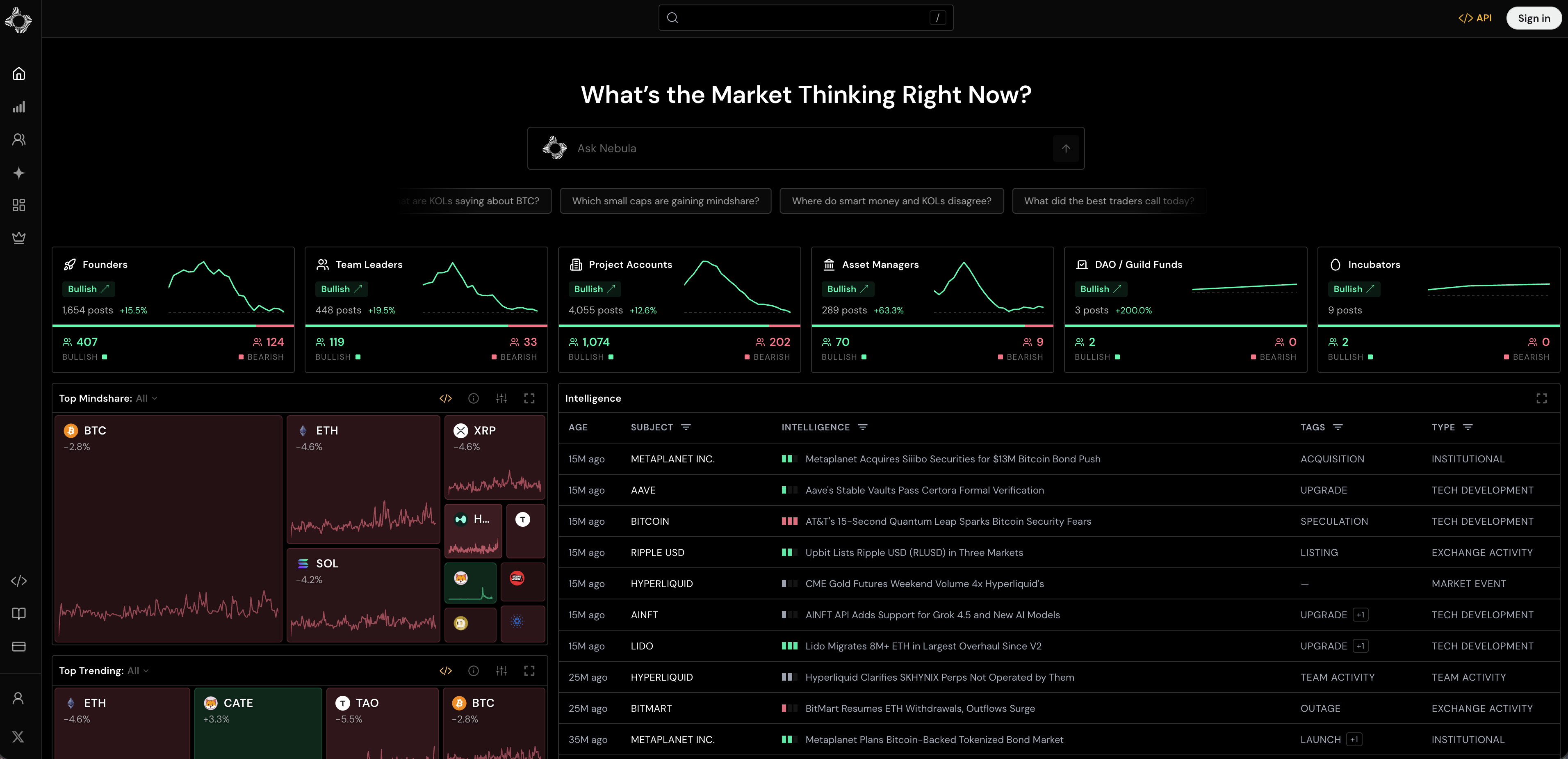Open the people/users sidebar icon
Viewport: 1568px width, 759px height.
click(19, 139)
